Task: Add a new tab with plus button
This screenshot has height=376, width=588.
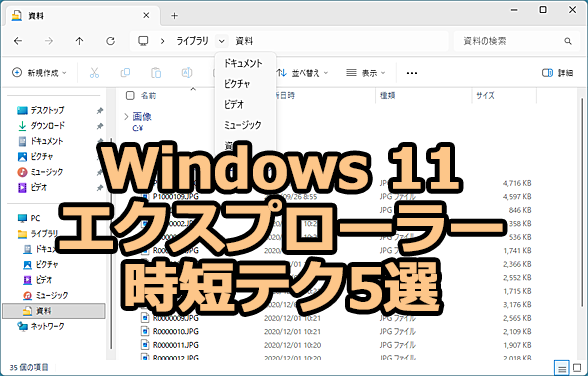Action: click(x=174, y=16)
